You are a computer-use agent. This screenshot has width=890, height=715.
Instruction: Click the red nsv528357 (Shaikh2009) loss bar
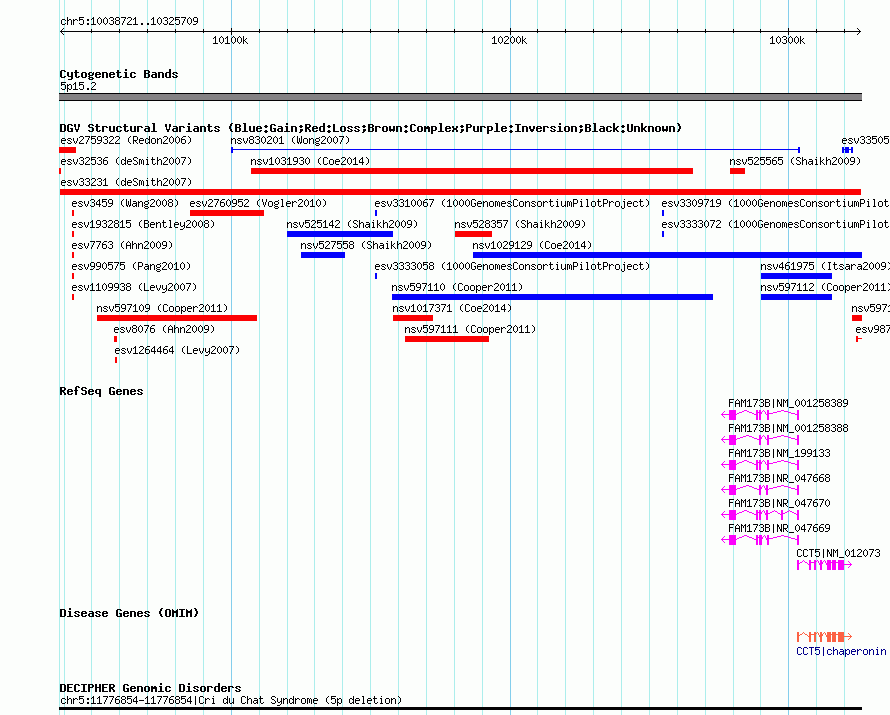[x=473, y=234]
